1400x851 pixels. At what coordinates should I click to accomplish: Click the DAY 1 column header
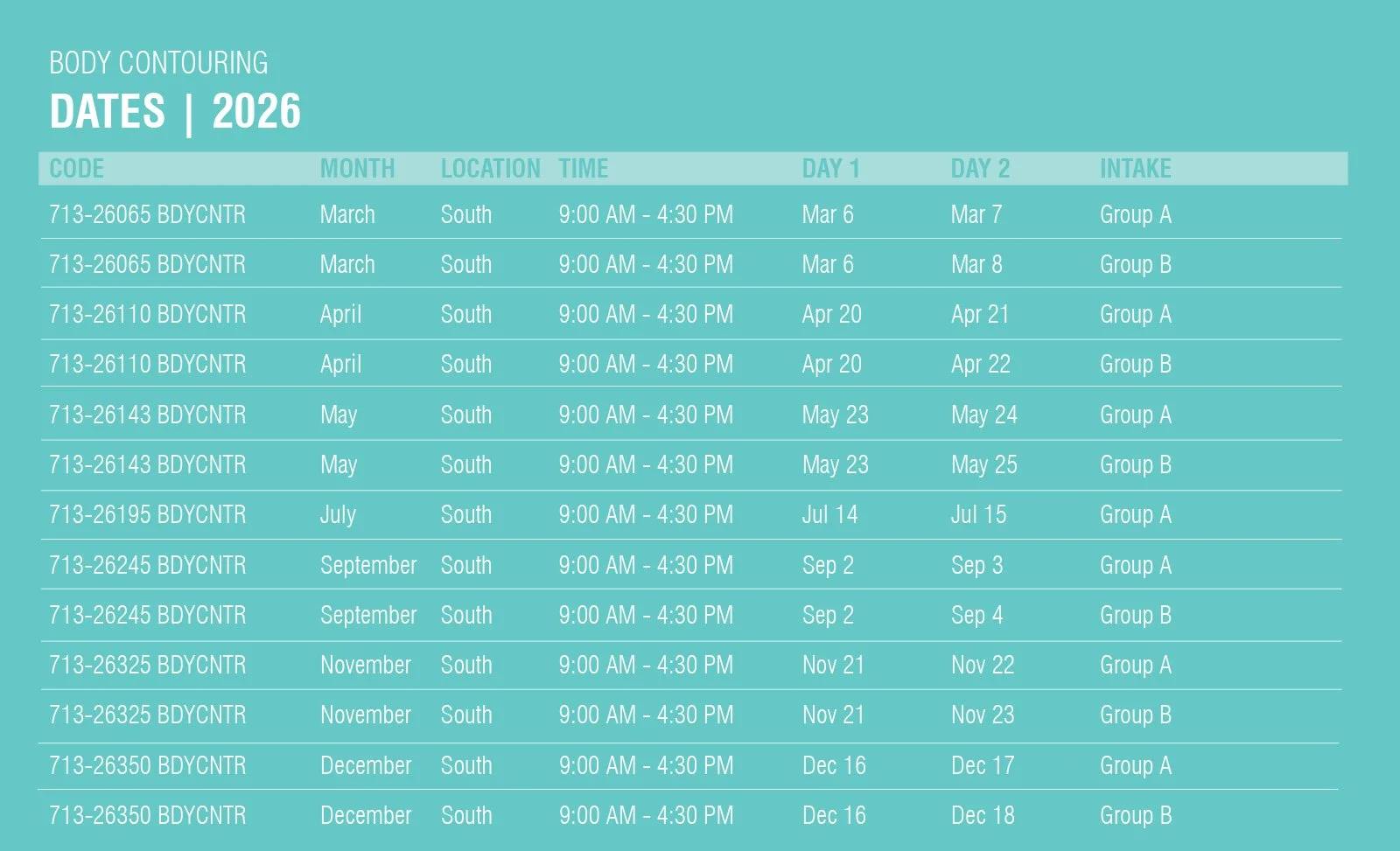830,168
